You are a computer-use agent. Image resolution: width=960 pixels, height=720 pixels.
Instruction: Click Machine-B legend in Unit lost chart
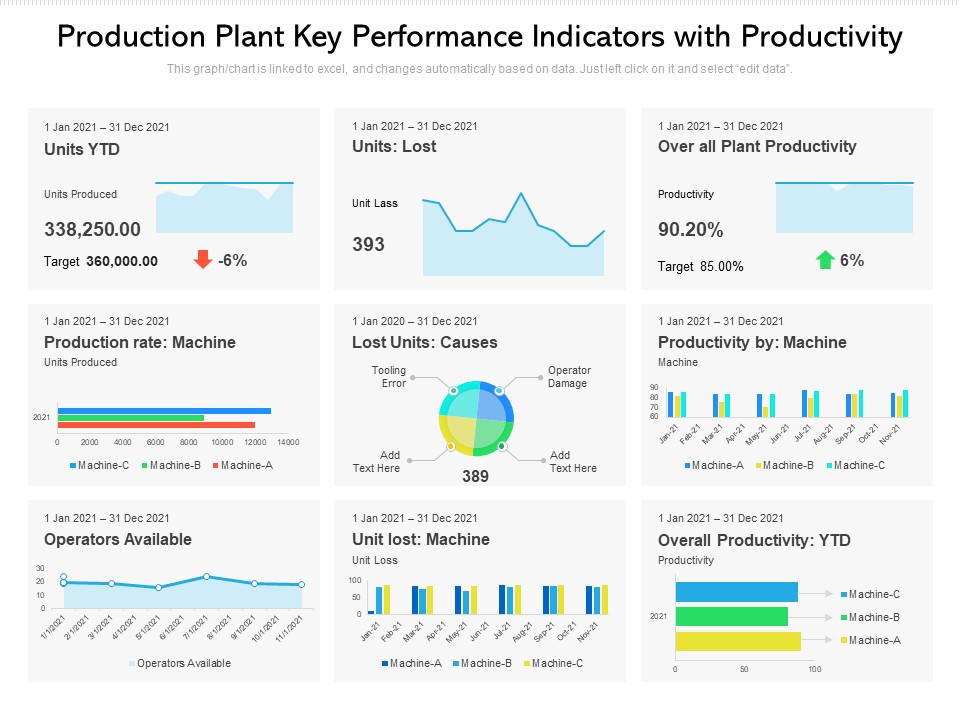coord(482,663)
